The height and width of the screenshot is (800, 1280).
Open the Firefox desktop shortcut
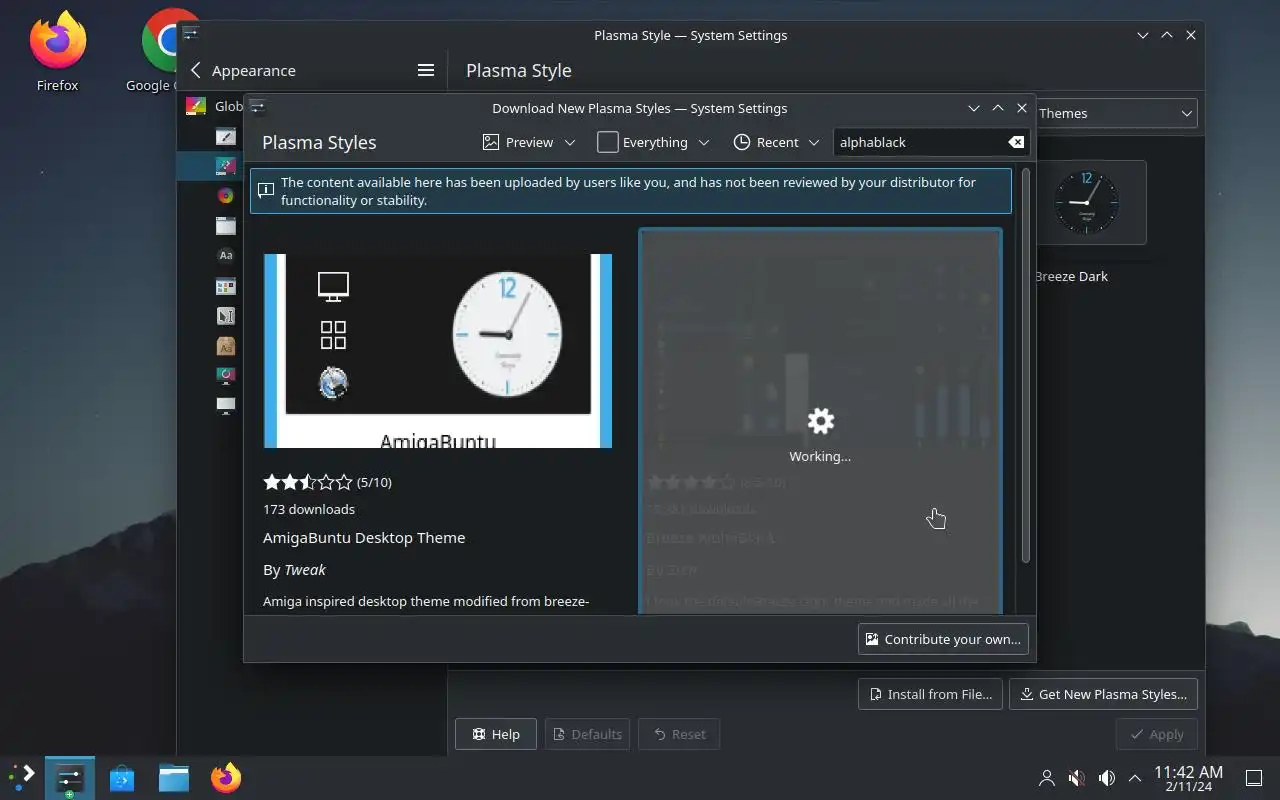[x=57, y=52]
